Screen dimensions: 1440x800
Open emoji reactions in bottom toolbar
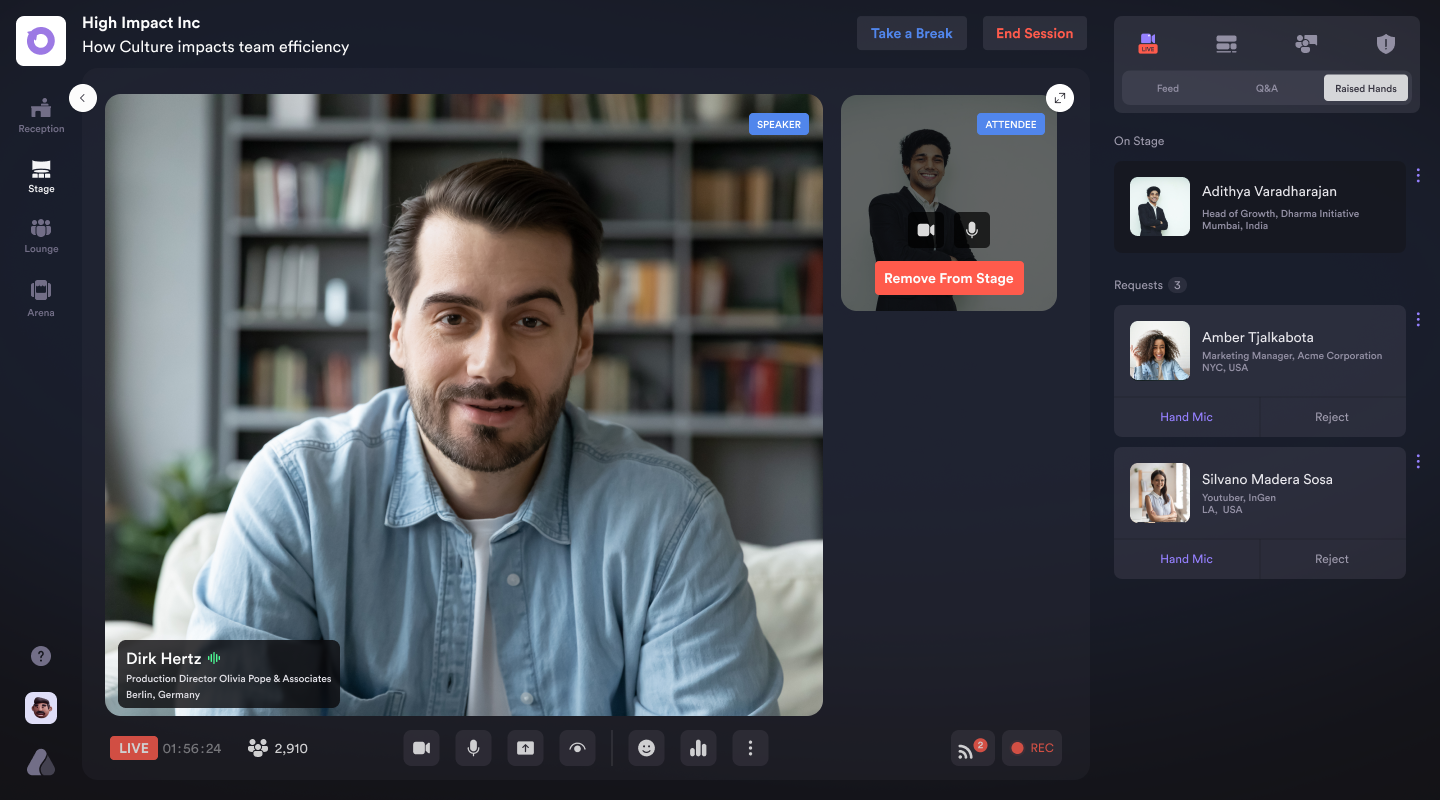(646, 748)
